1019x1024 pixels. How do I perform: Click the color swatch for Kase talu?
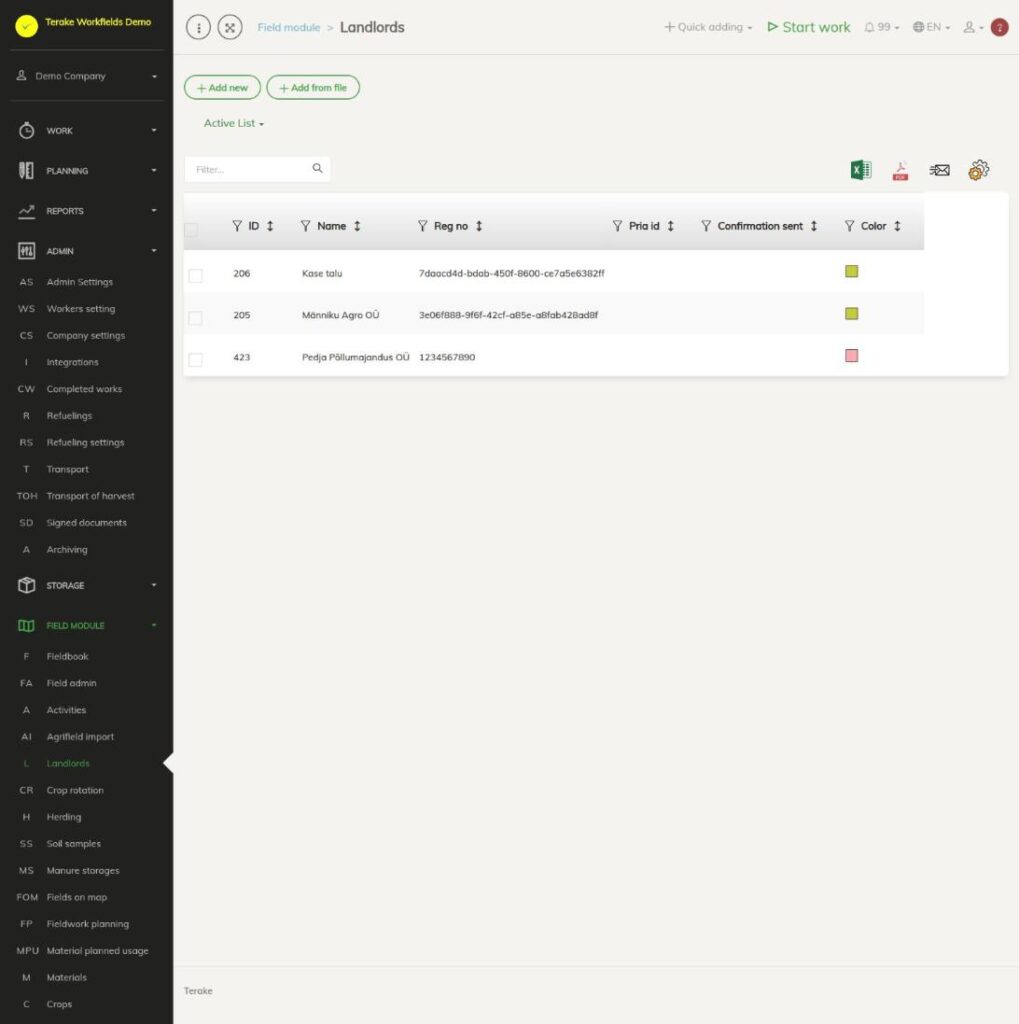coord(851,271)
